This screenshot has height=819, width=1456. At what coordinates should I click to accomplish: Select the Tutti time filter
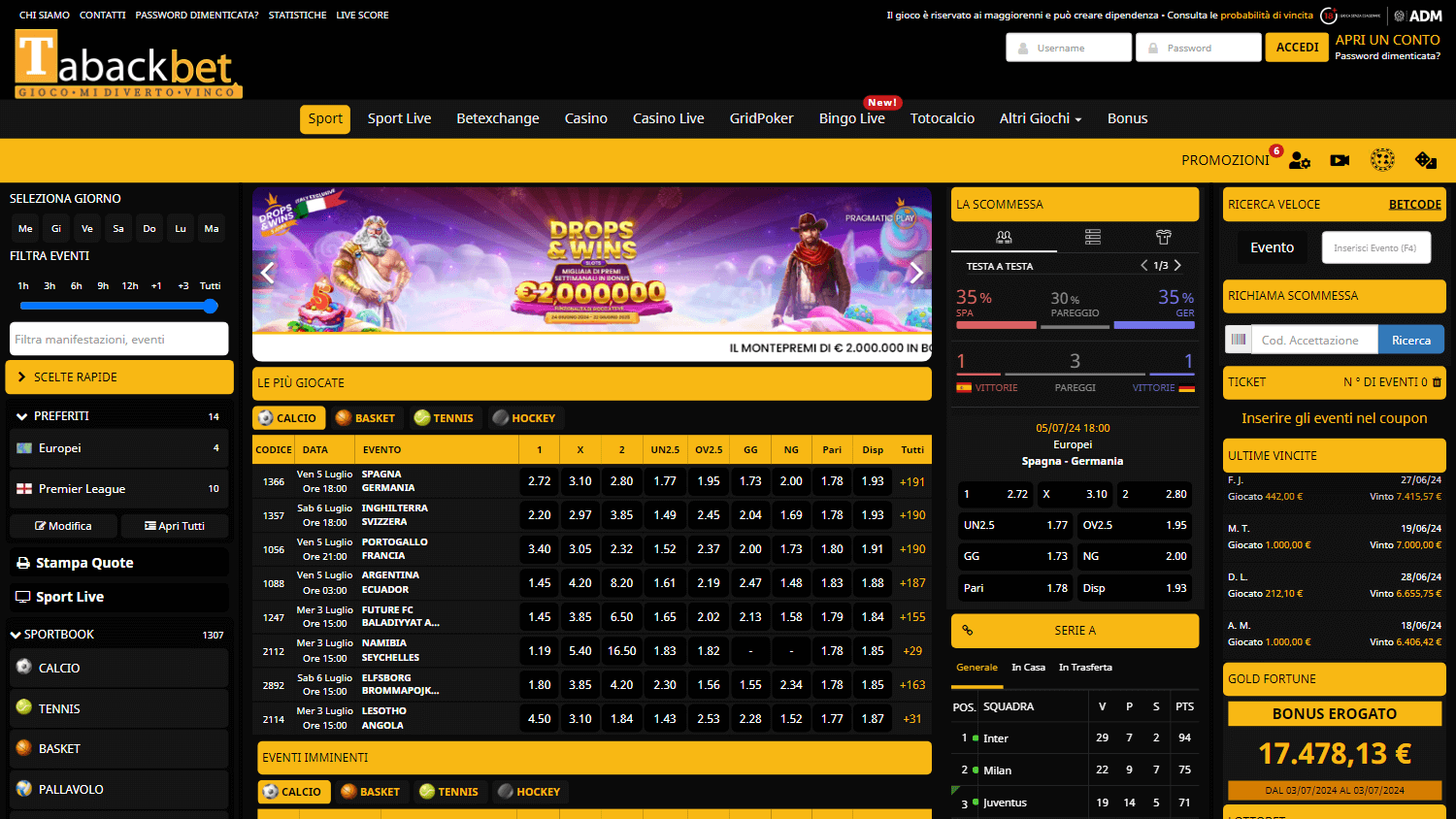point(211,286)
